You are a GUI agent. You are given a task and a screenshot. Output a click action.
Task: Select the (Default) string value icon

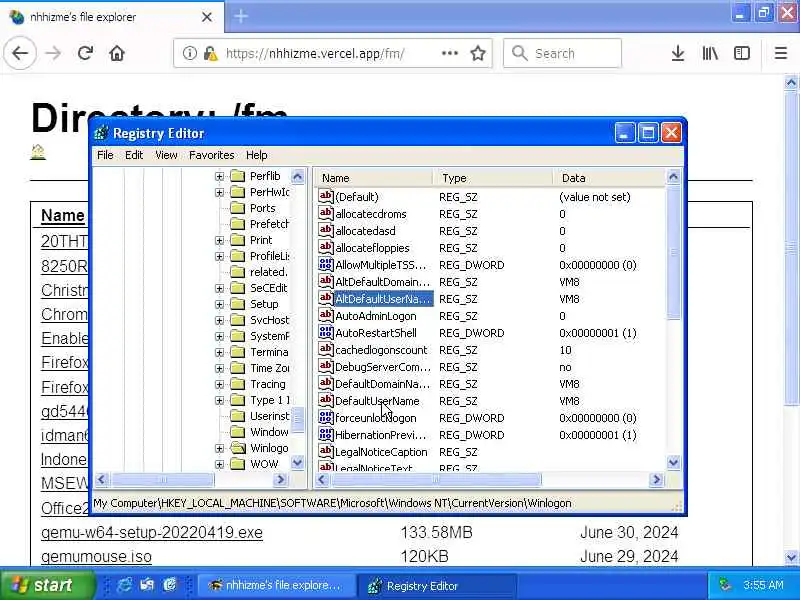tap(326, 196)
